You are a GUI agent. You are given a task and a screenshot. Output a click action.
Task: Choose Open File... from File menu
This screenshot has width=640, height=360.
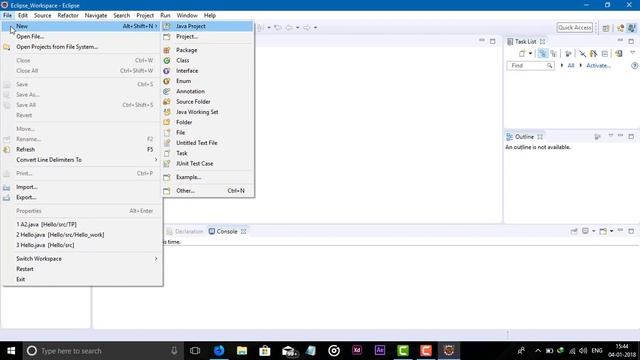pos(82,37)
